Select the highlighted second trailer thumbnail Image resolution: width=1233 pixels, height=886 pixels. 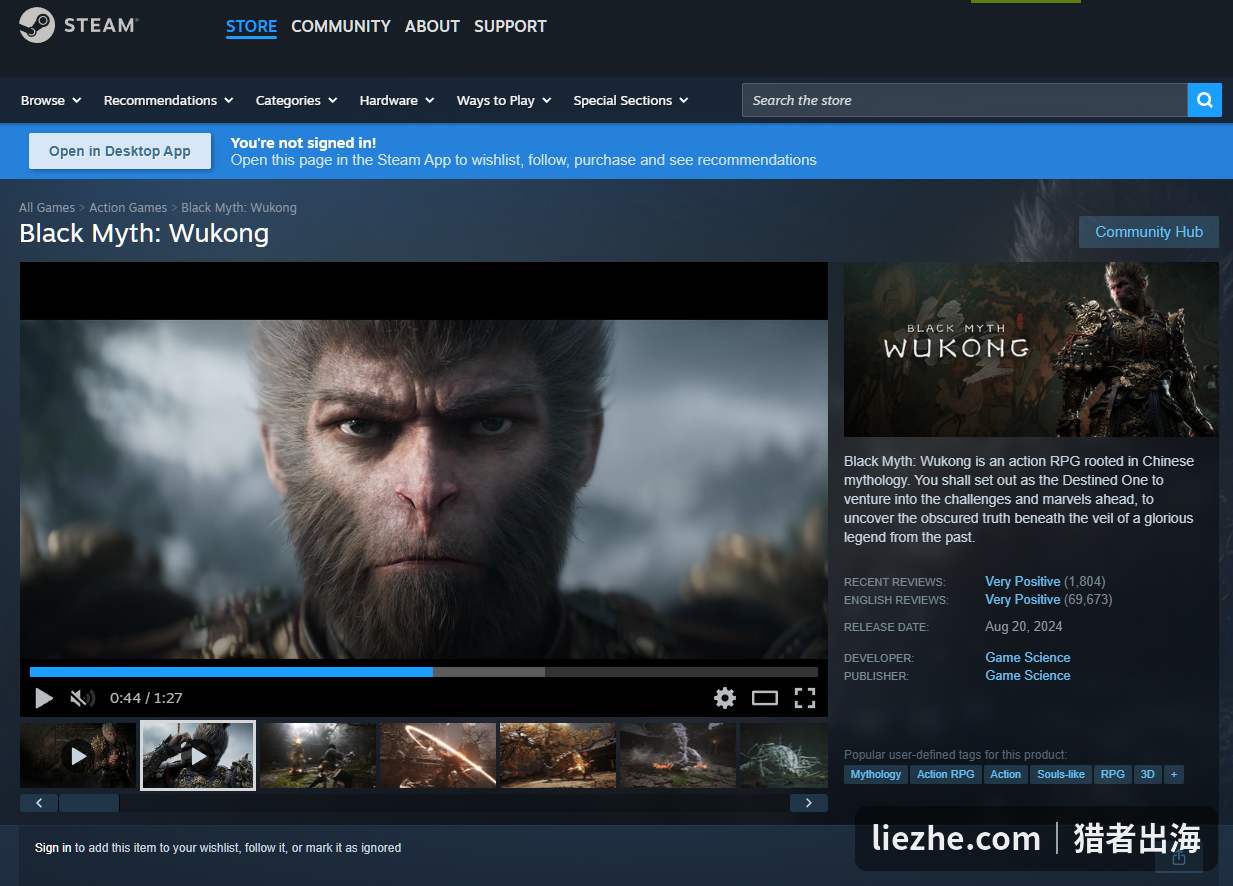(x=198, y=755)
